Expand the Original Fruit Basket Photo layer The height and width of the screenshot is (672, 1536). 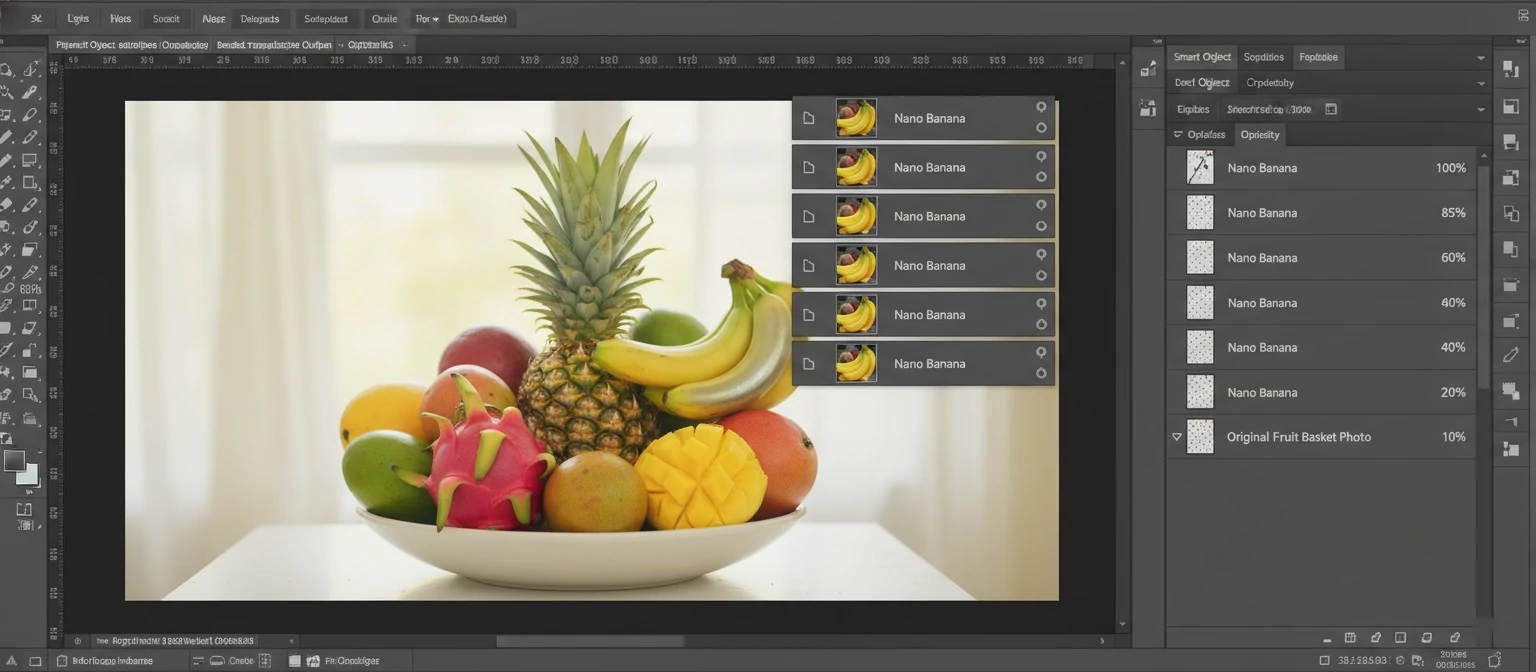(1179, 436)
